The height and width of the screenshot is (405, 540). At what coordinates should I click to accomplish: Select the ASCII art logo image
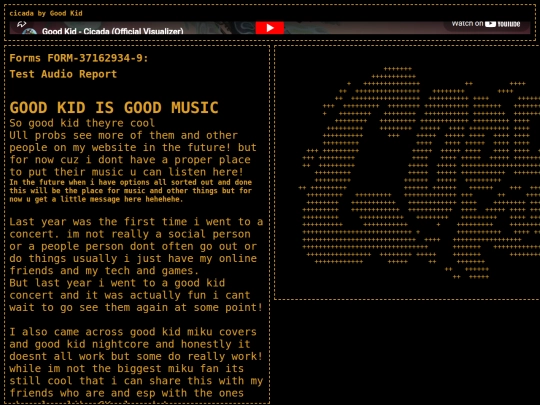pyautogui.click(x=419, y=172)
